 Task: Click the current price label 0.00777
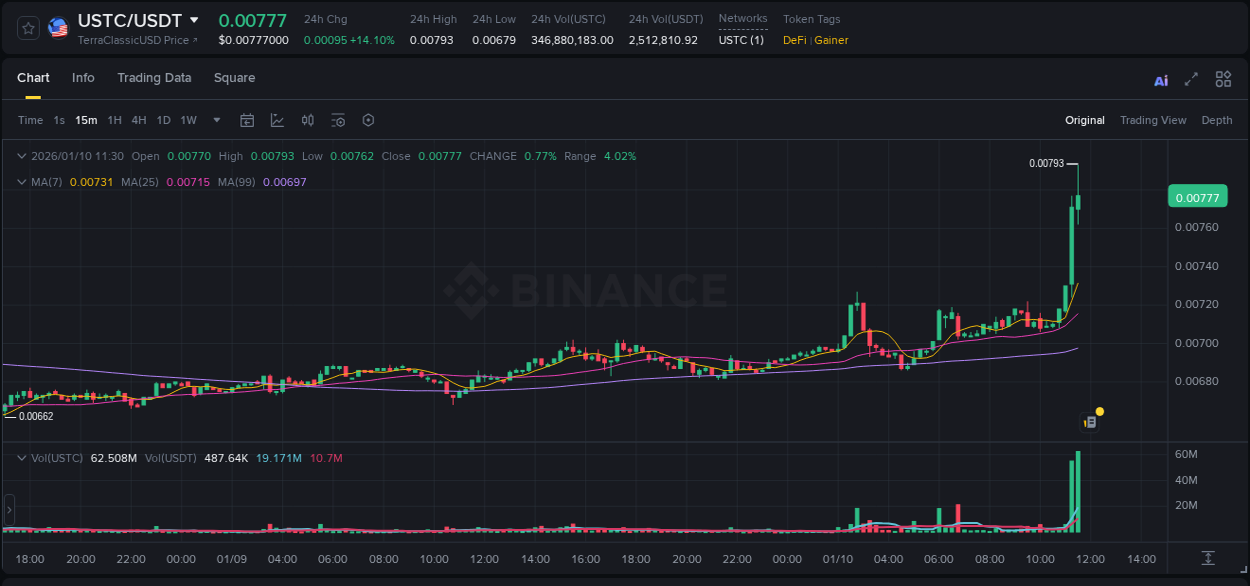coord(1197,197)
